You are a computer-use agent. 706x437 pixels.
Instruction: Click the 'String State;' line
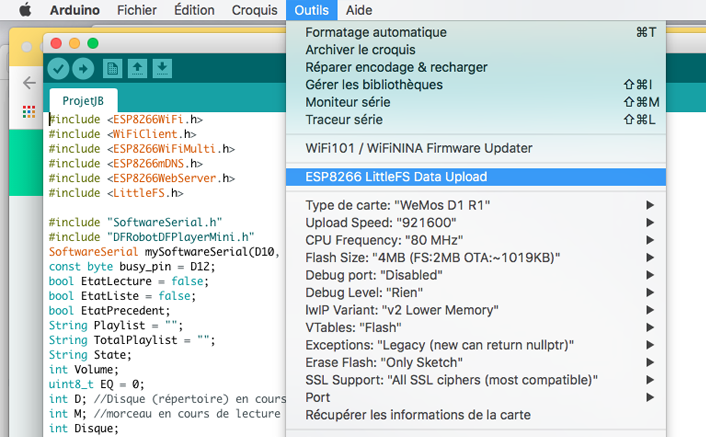pos(90,355)
